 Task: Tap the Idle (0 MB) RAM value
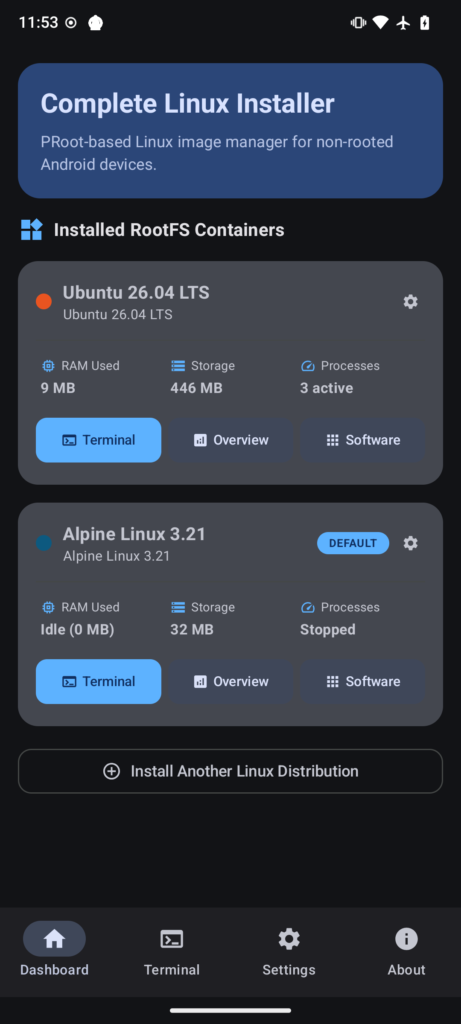[77, 630]
